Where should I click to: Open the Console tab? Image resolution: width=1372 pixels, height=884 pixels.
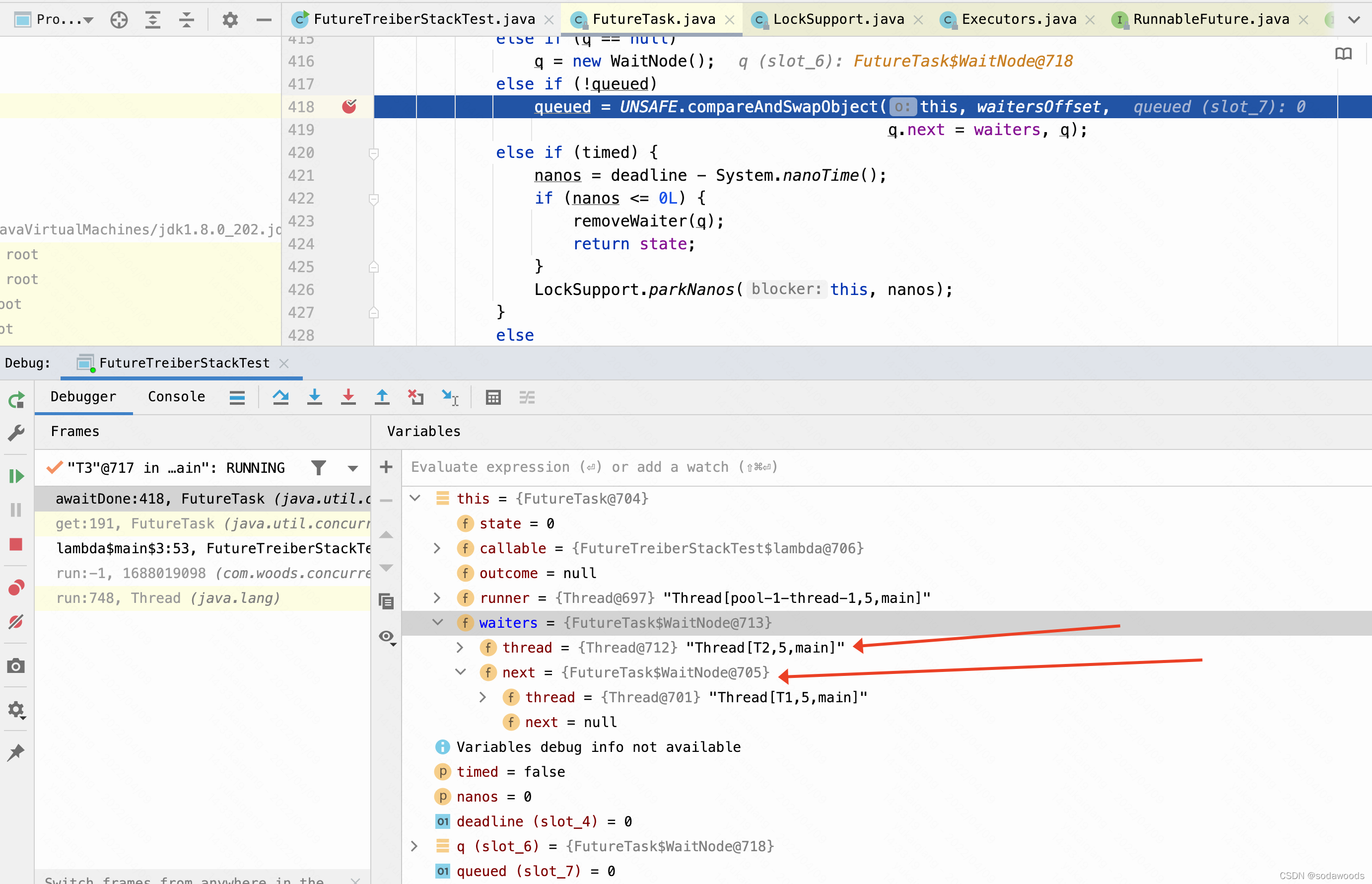click(x=176, y=397)
